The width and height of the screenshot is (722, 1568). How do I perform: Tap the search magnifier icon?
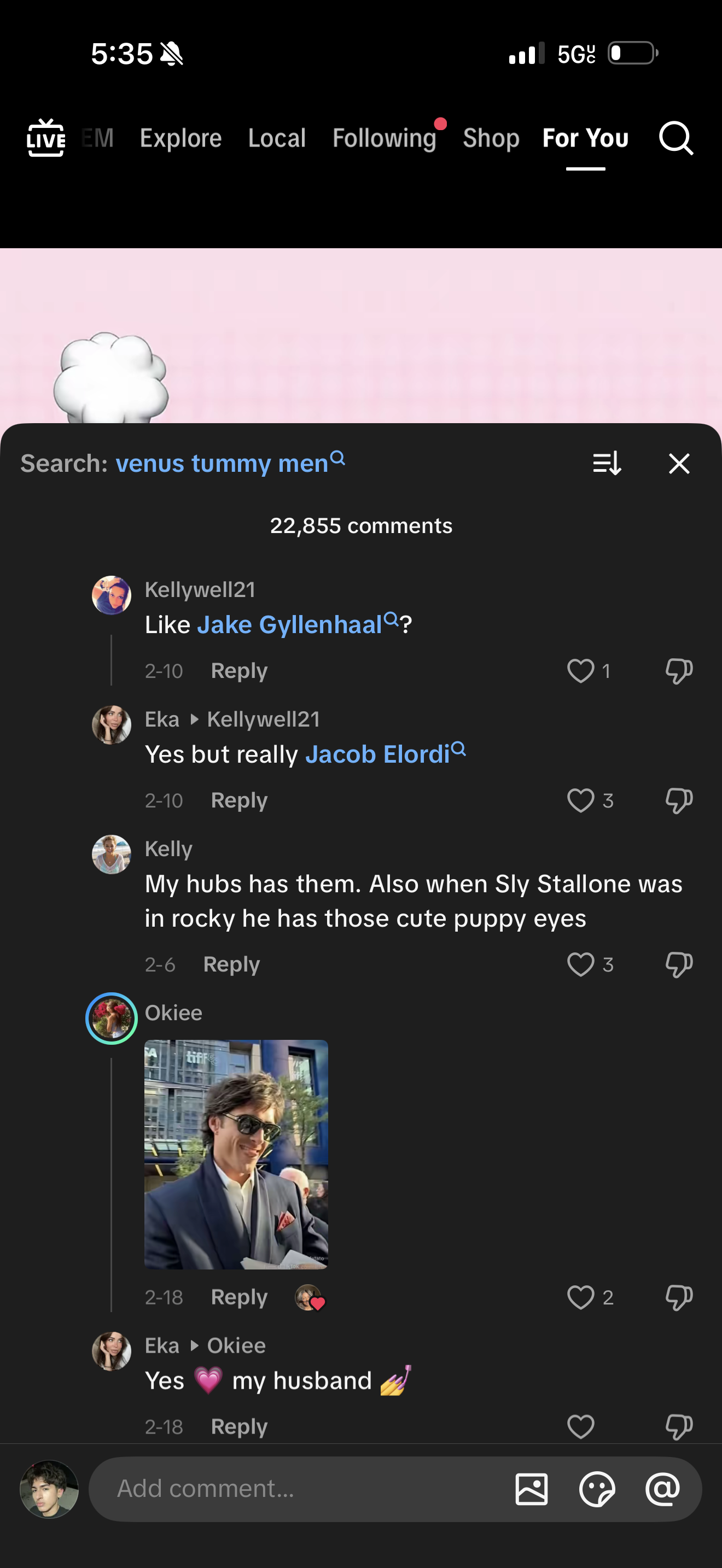(x=676, y=138)
